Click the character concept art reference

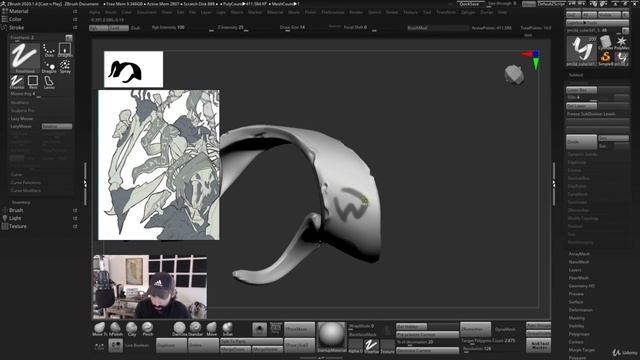click(x=159, y=165)
